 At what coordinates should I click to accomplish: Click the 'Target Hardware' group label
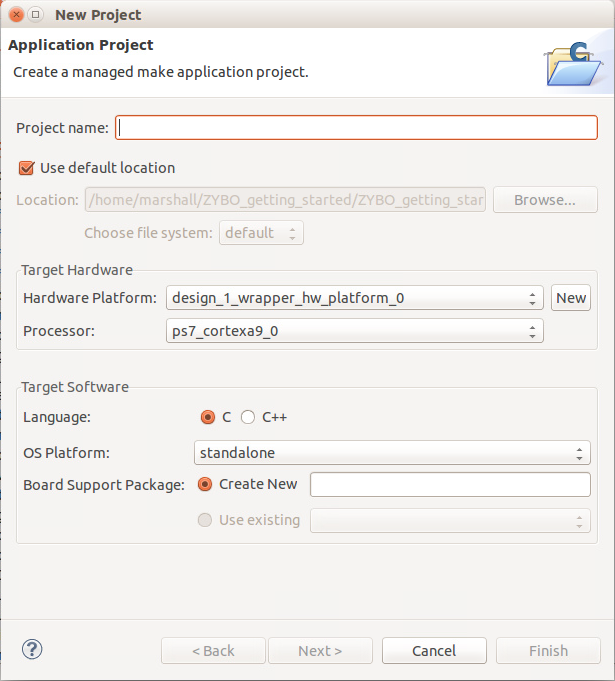tap(77, 270)
